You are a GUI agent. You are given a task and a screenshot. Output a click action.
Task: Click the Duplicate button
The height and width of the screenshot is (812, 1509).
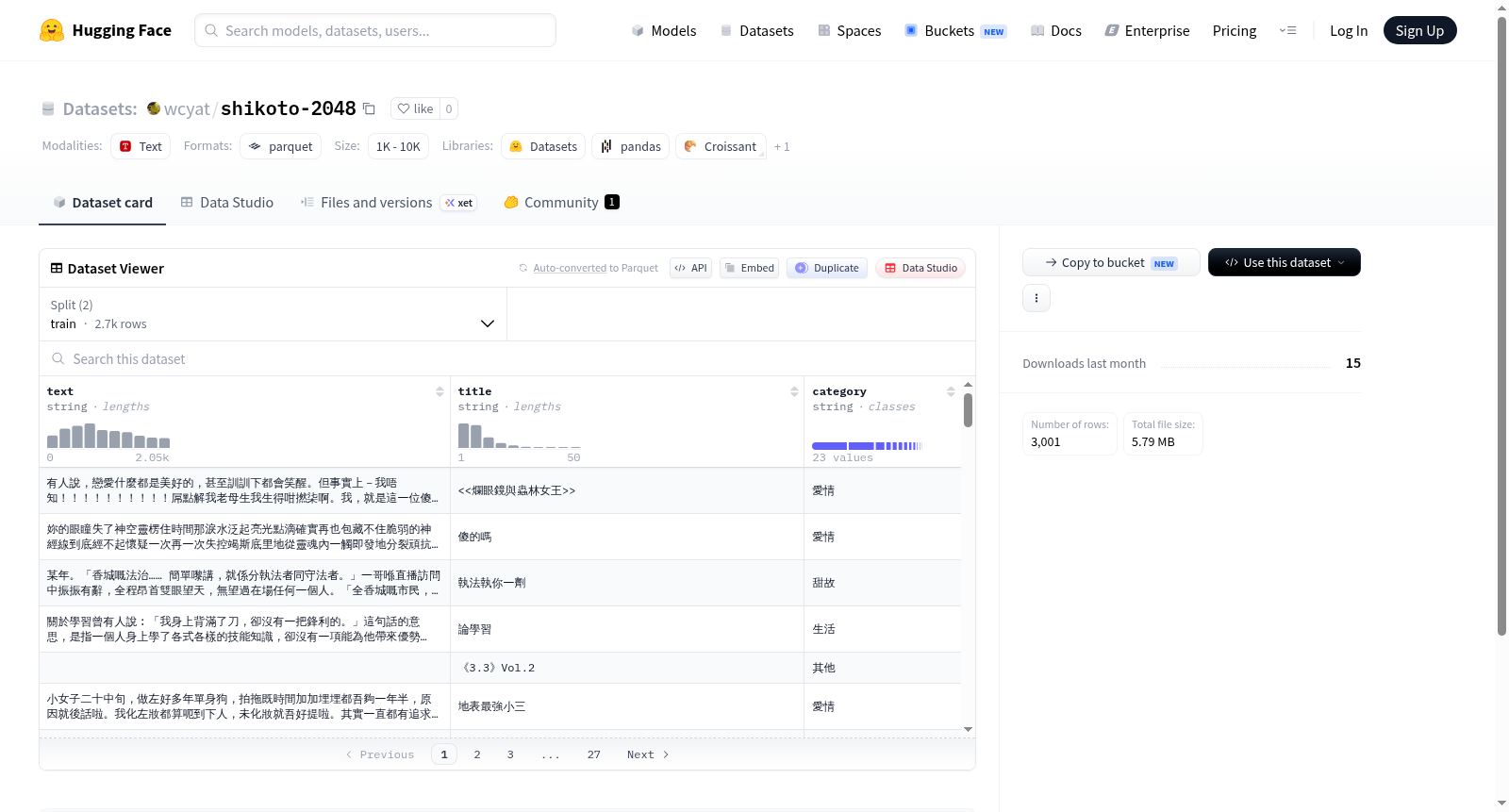point(827,268)
